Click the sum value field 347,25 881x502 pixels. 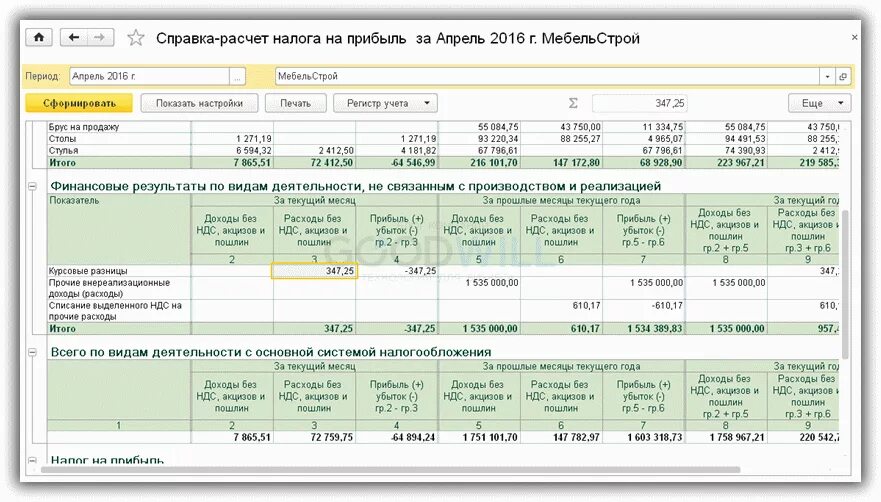click(640, 103)
